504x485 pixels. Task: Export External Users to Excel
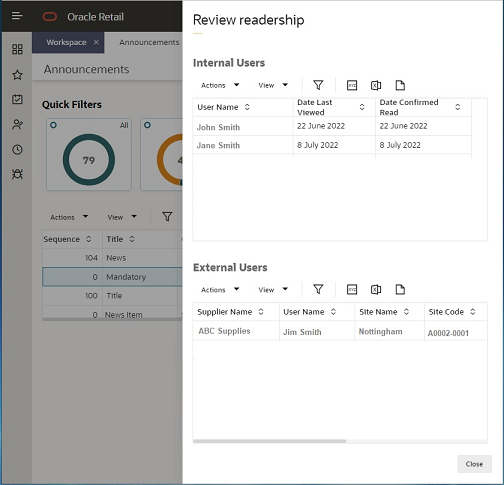(376, 289)
